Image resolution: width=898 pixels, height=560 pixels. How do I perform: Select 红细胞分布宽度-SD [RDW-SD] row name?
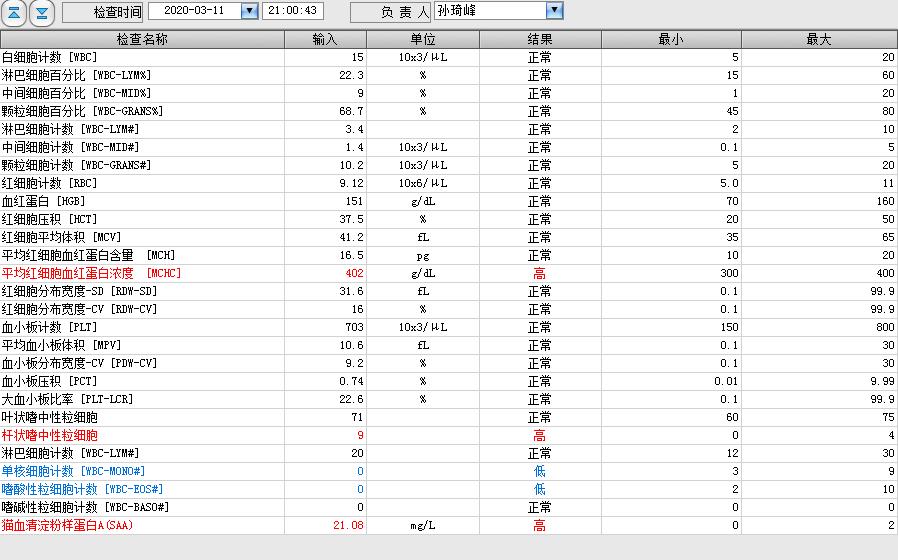click(80, 291)
